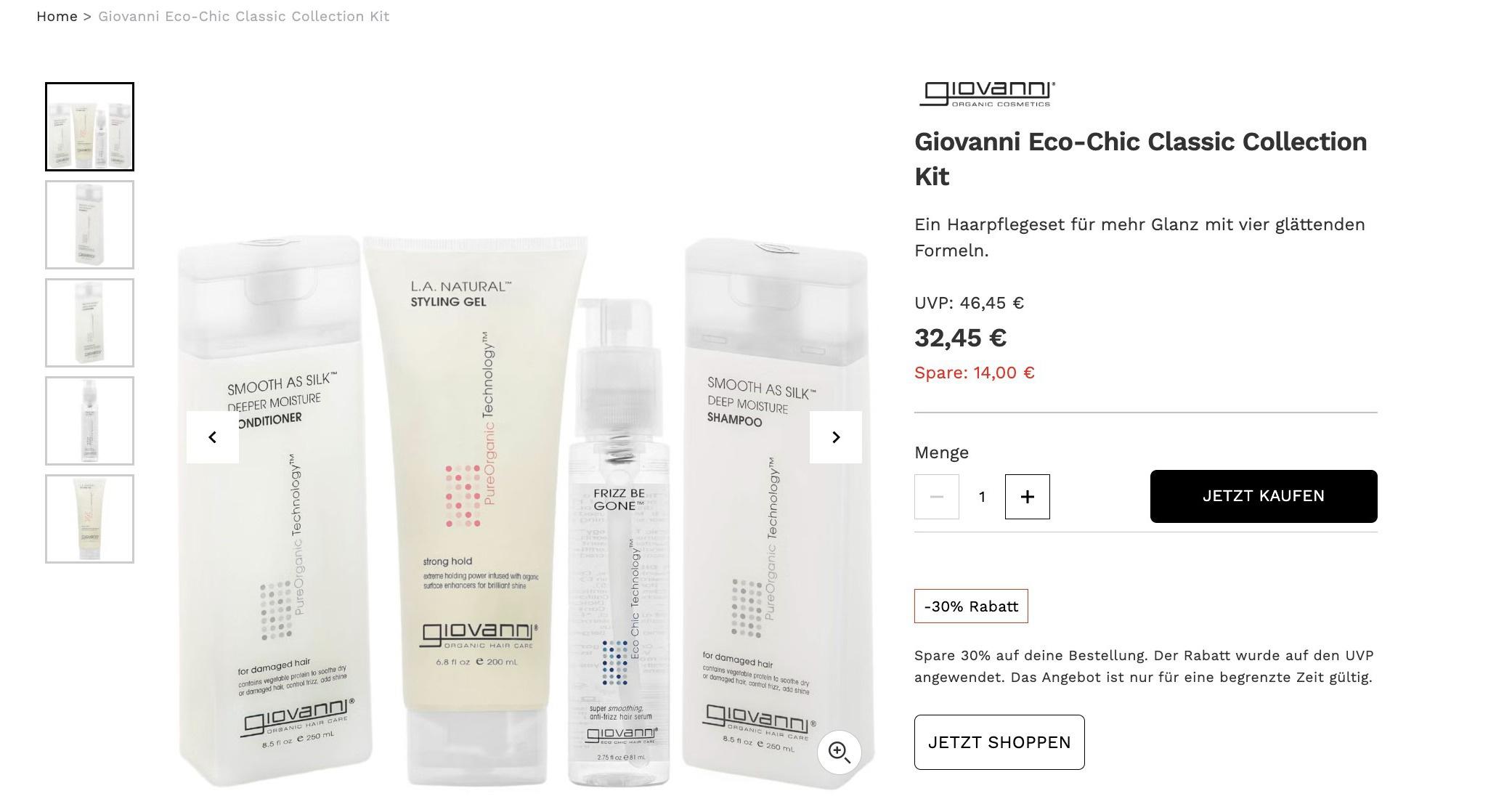Click the main product image
This screenshot has width=1512, height=812.
pyautogui.click(x=525, y=508)
